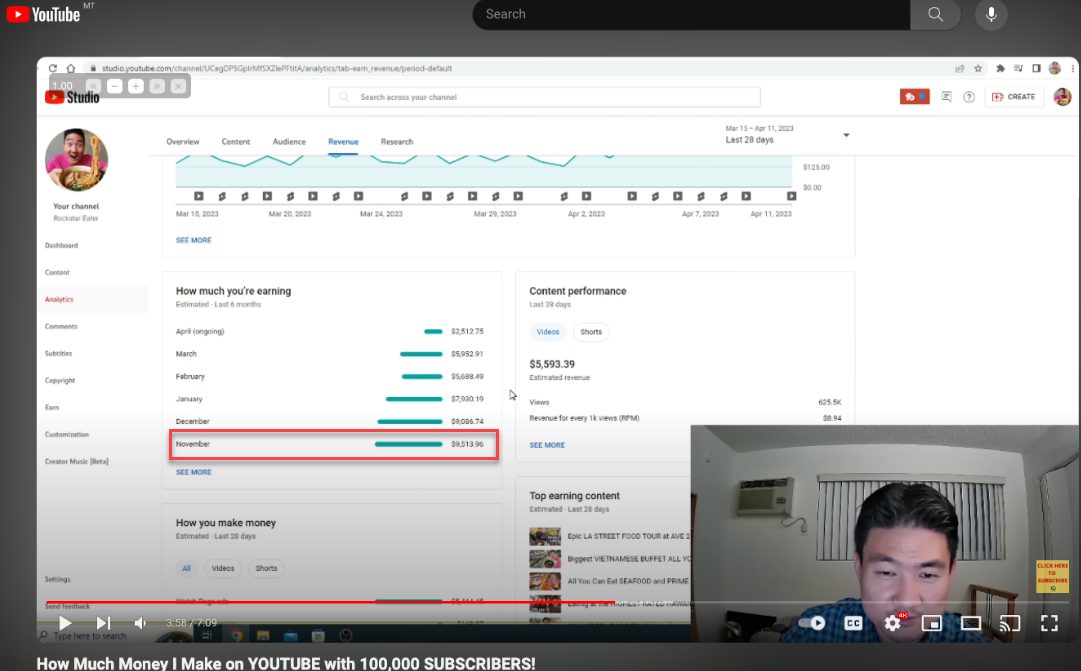Screen dimensions: 1081x671
Task: Switch to miniplayer
Action: 931,623
